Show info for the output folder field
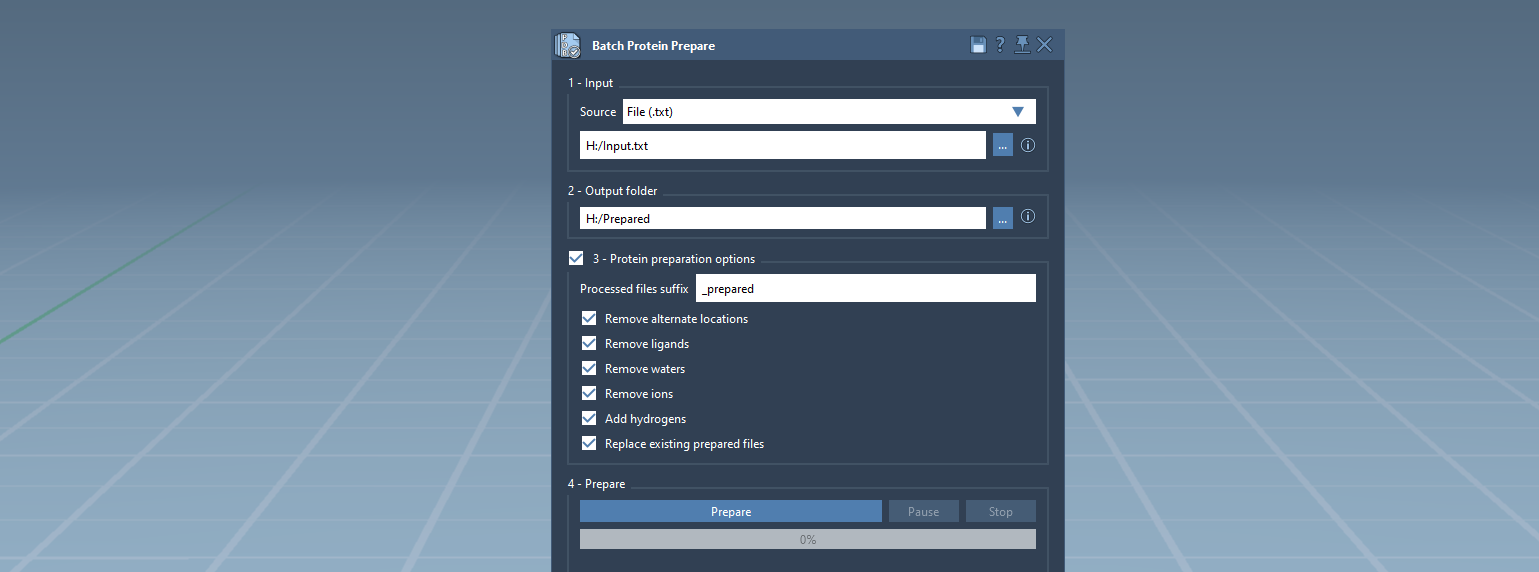1539x572 pixels. pos(1027,217)
